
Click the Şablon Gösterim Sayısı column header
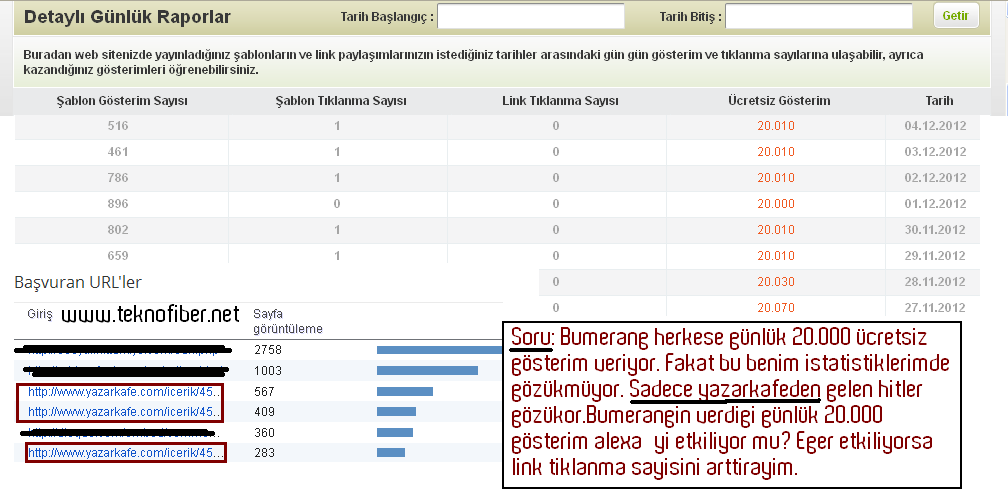[122, 101]
